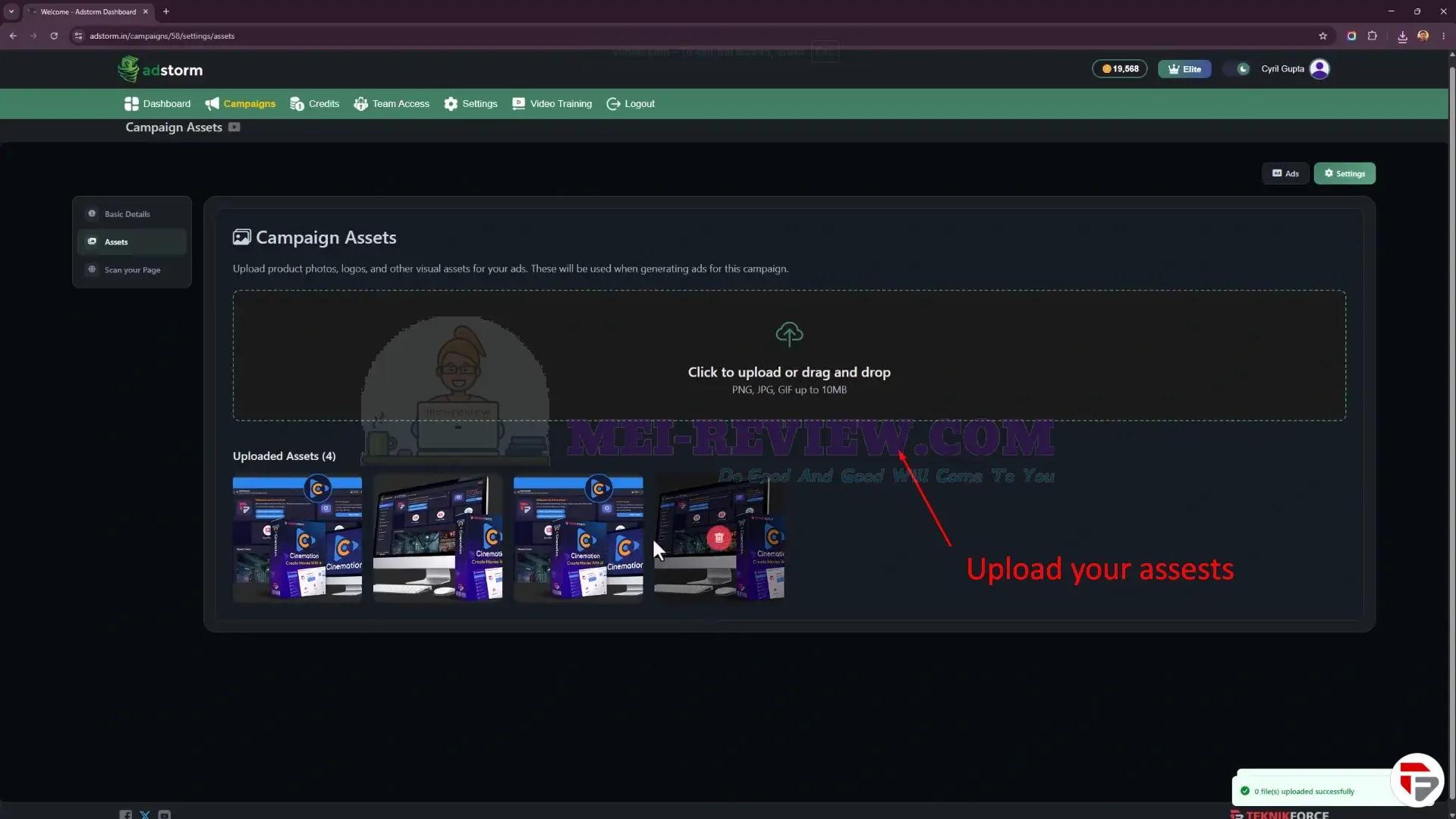Reload the page with the refresh icon

[x=54, y=36]
